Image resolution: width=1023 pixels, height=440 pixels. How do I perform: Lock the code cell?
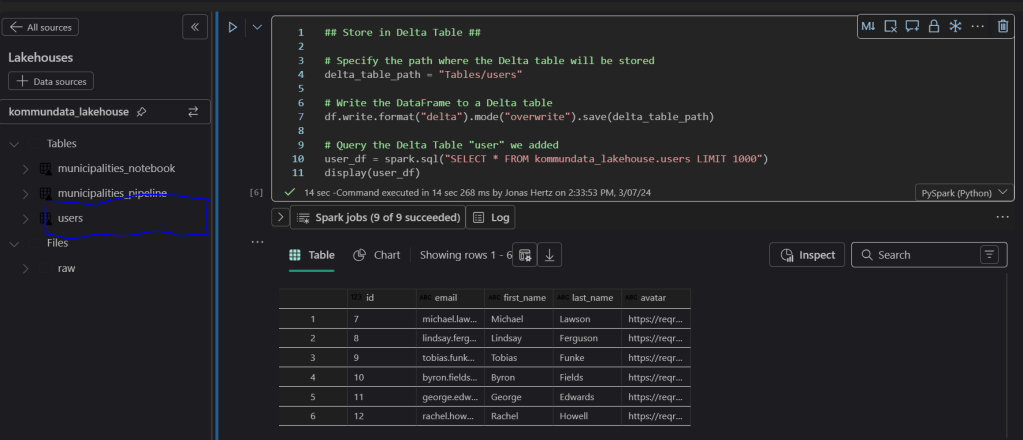(x=934, y=27)
